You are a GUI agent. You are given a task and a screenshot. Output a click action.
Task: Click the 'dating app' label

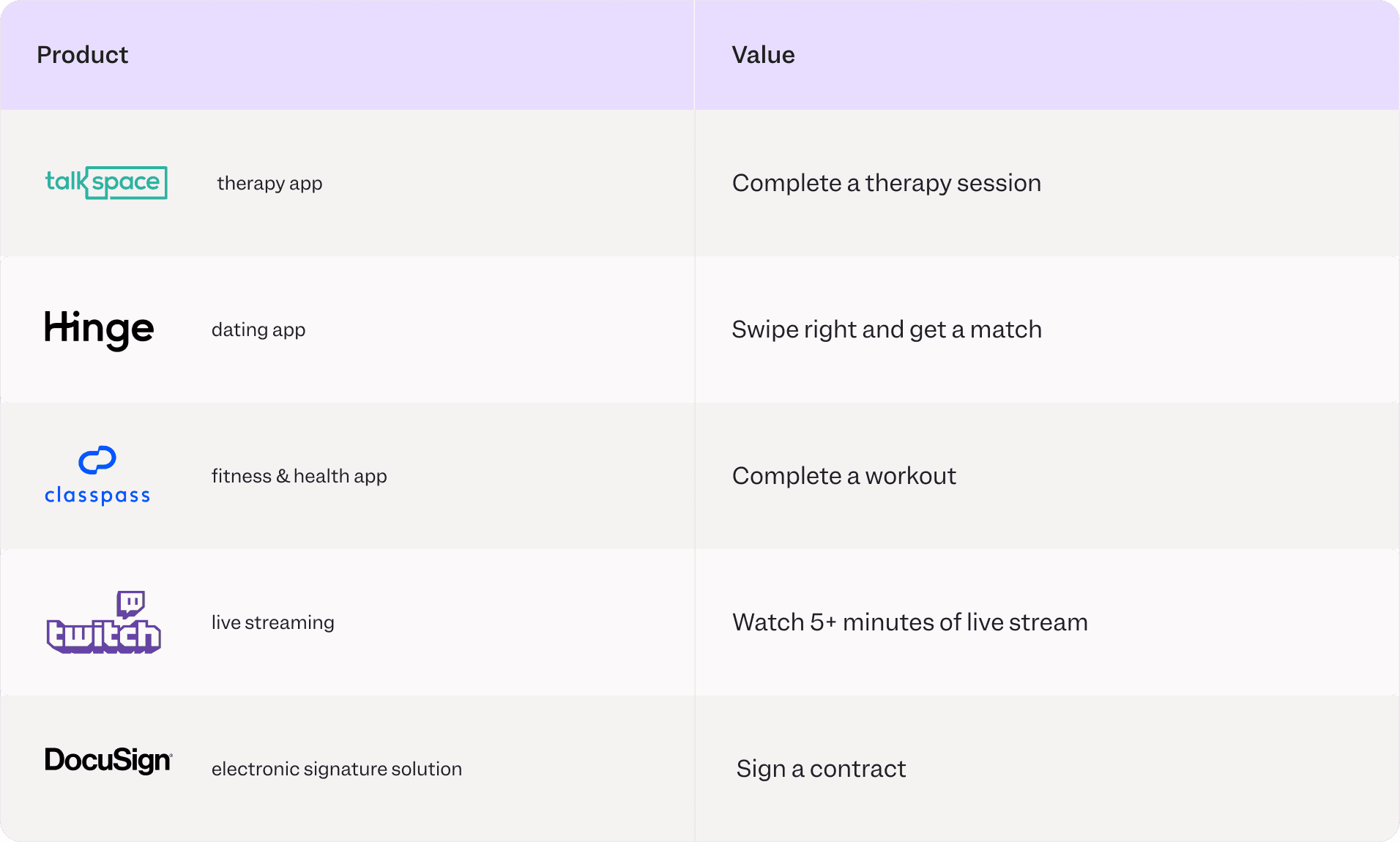(x=258, y=329)
